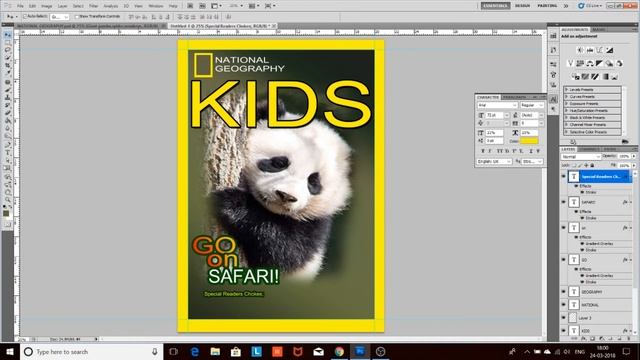Add a Black & White adjustment icon
Image resolution: width=640 pixels, height=360 pixels.
point(600,63)
